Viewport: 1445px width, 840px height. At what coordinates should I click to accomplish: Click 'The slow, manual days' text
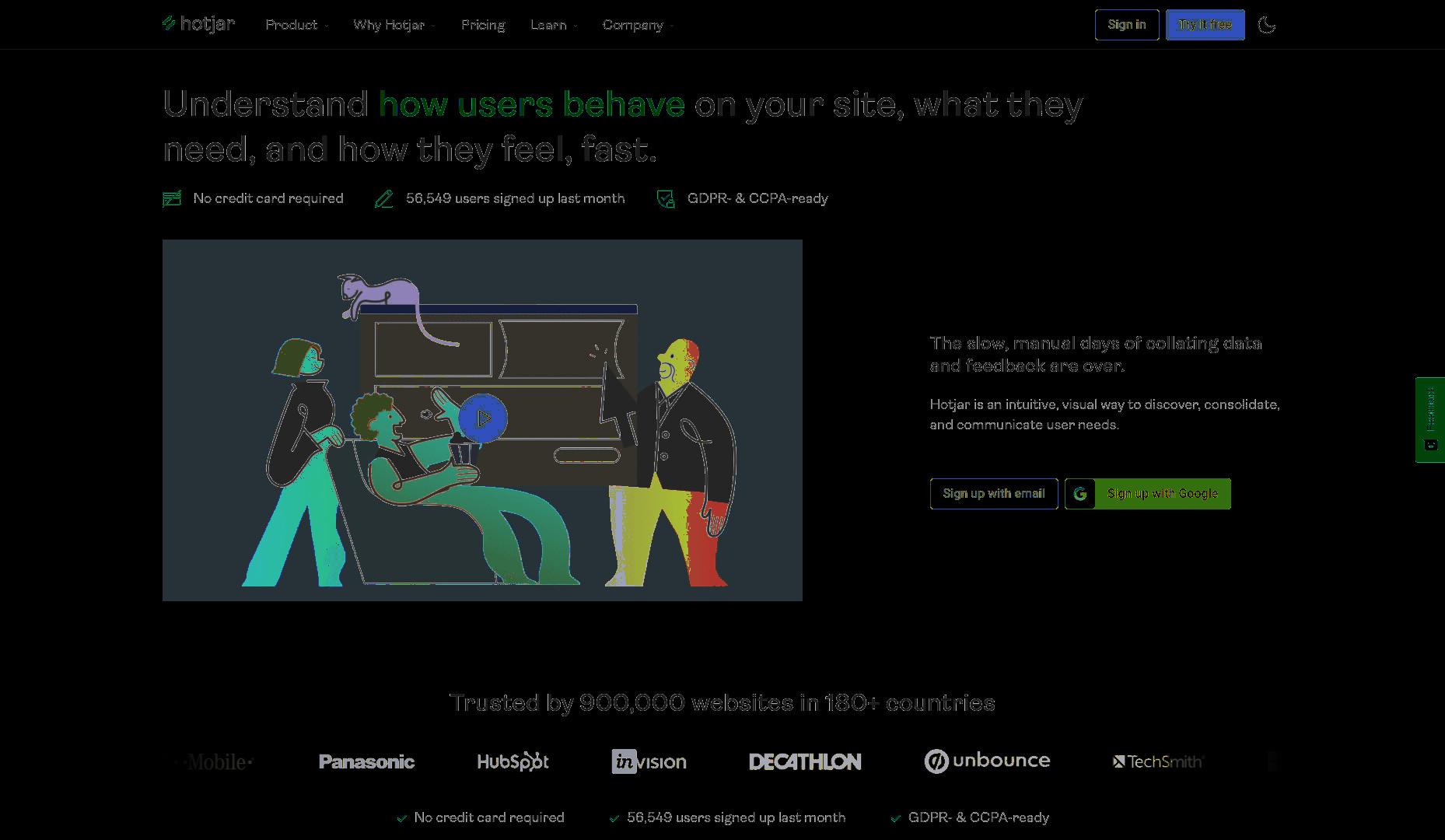tap(1096, 355)
